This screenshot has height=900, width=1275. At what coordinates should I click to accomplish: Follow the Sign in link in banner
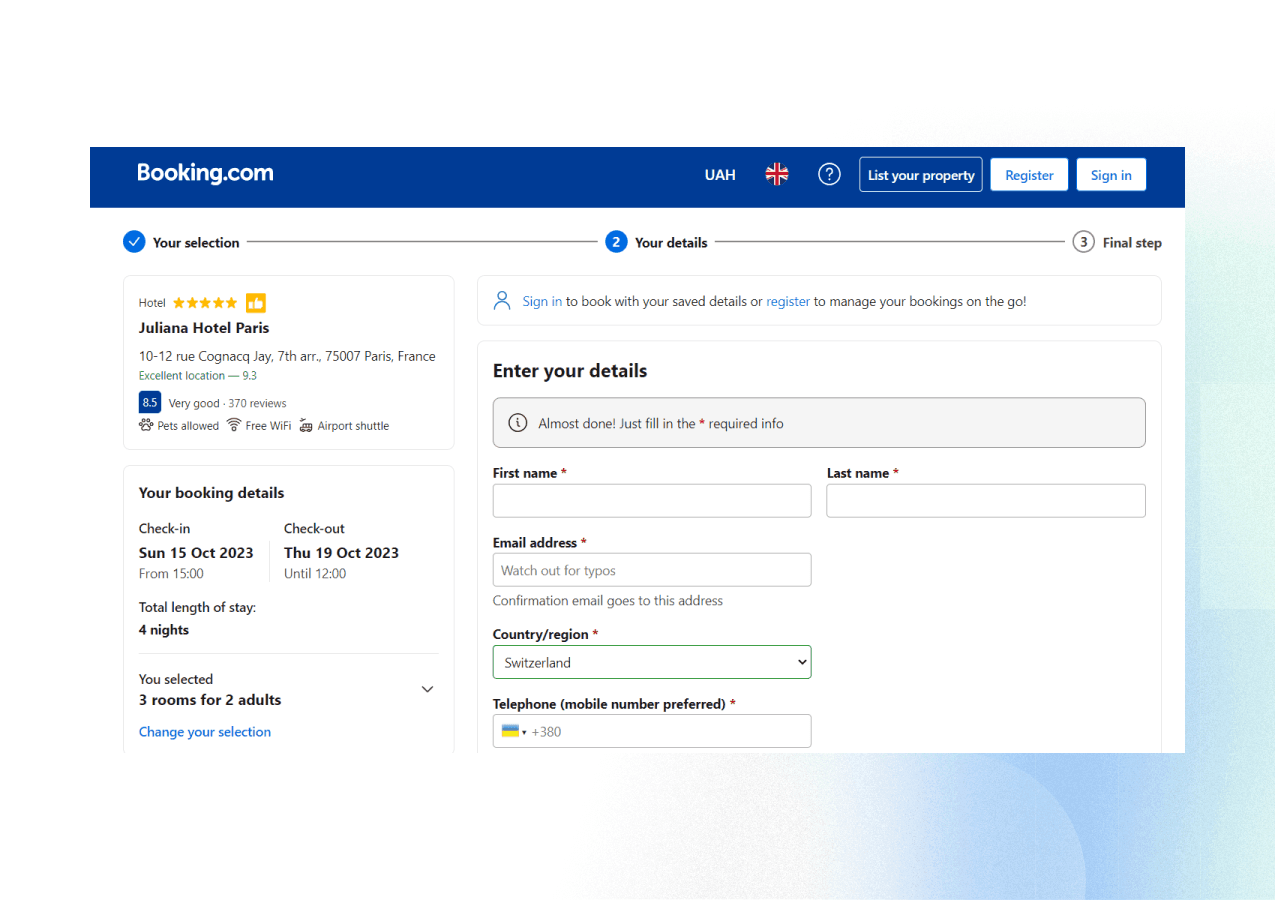542,301
